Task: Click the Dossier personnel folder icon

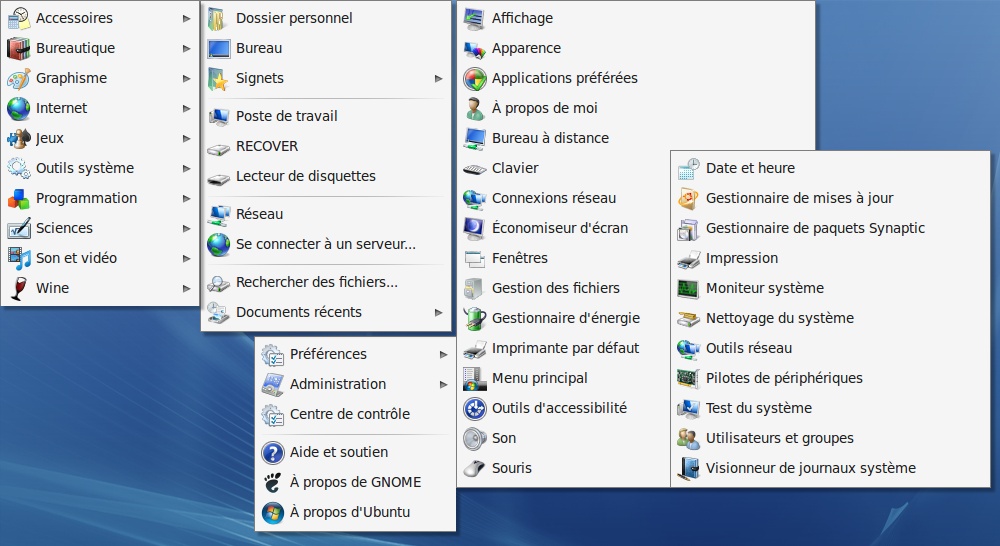Action: [218, 18]
